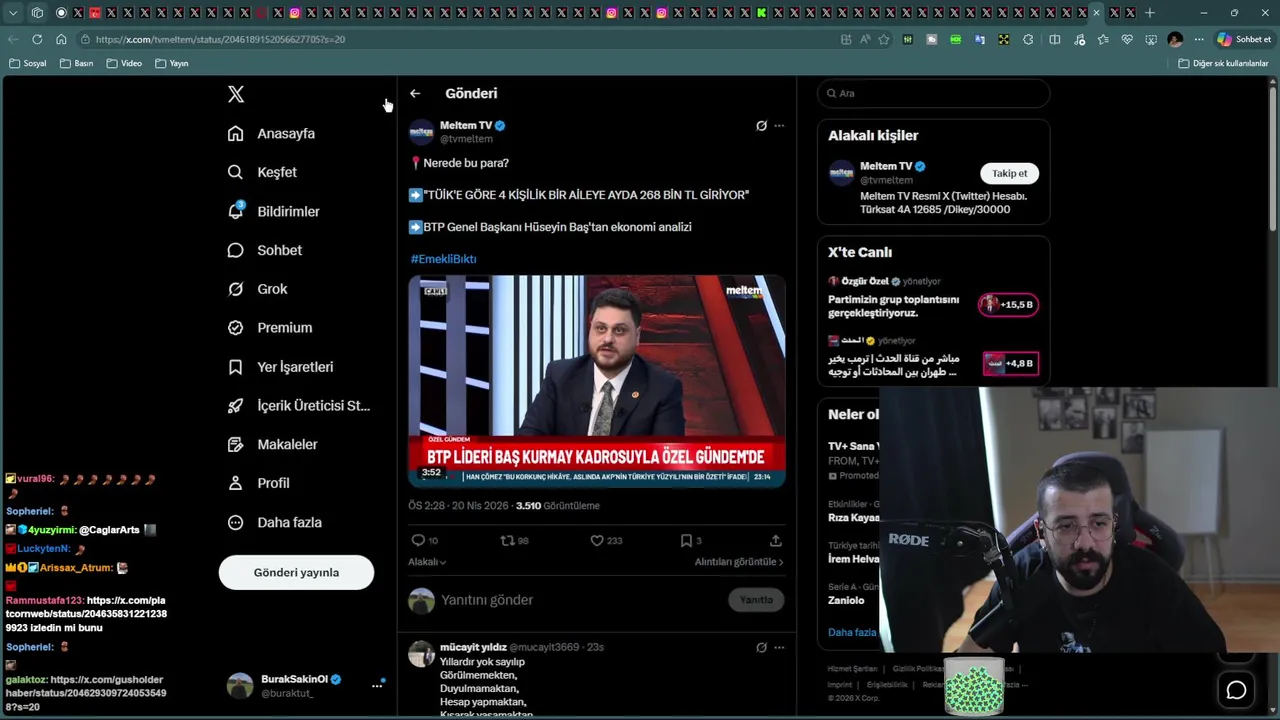1280x720 pixels.
Task: Open more options on mücayit yıldız reply
Action: coord(779,647)
